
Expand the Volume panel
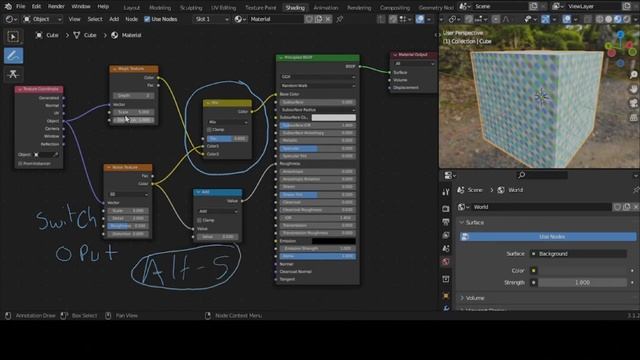click(462, 298)
